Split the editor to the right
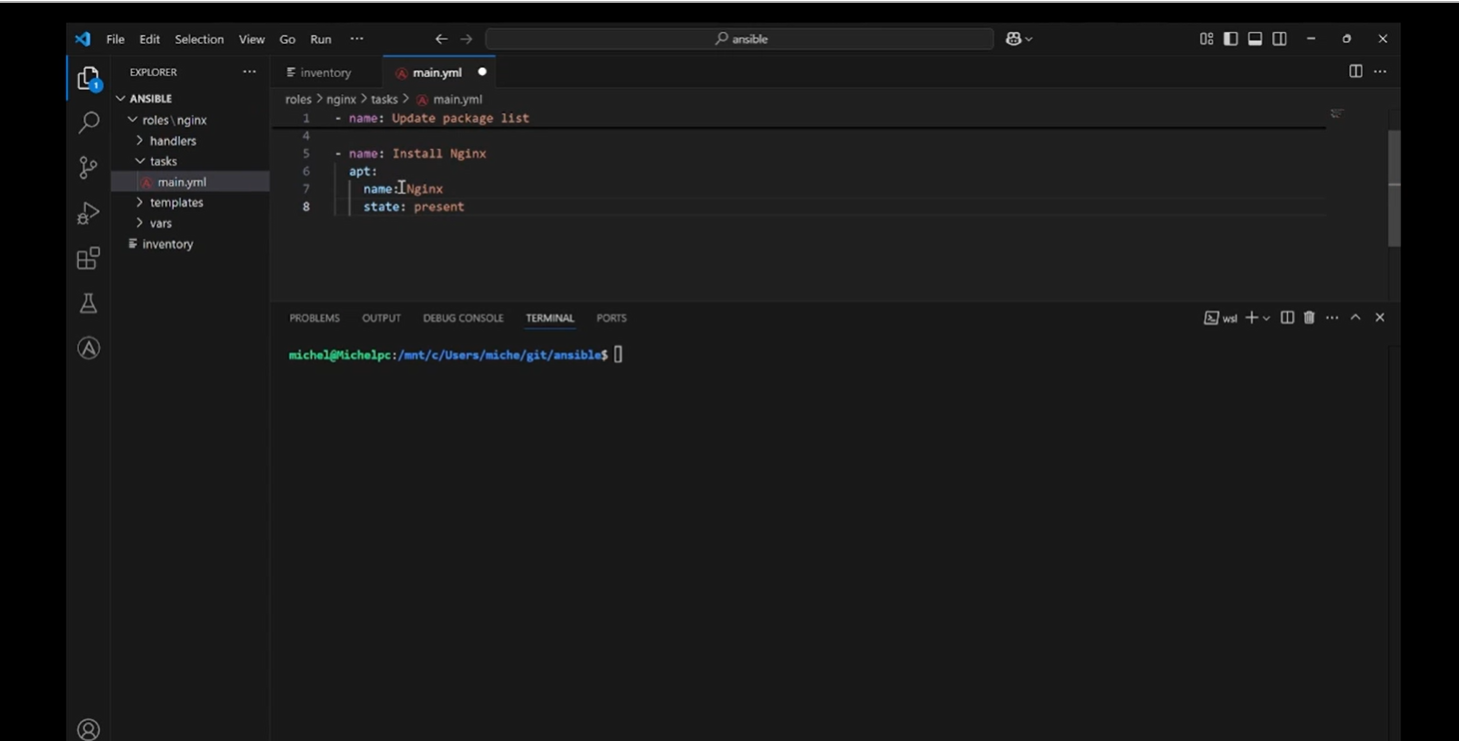 point(1355,71)
